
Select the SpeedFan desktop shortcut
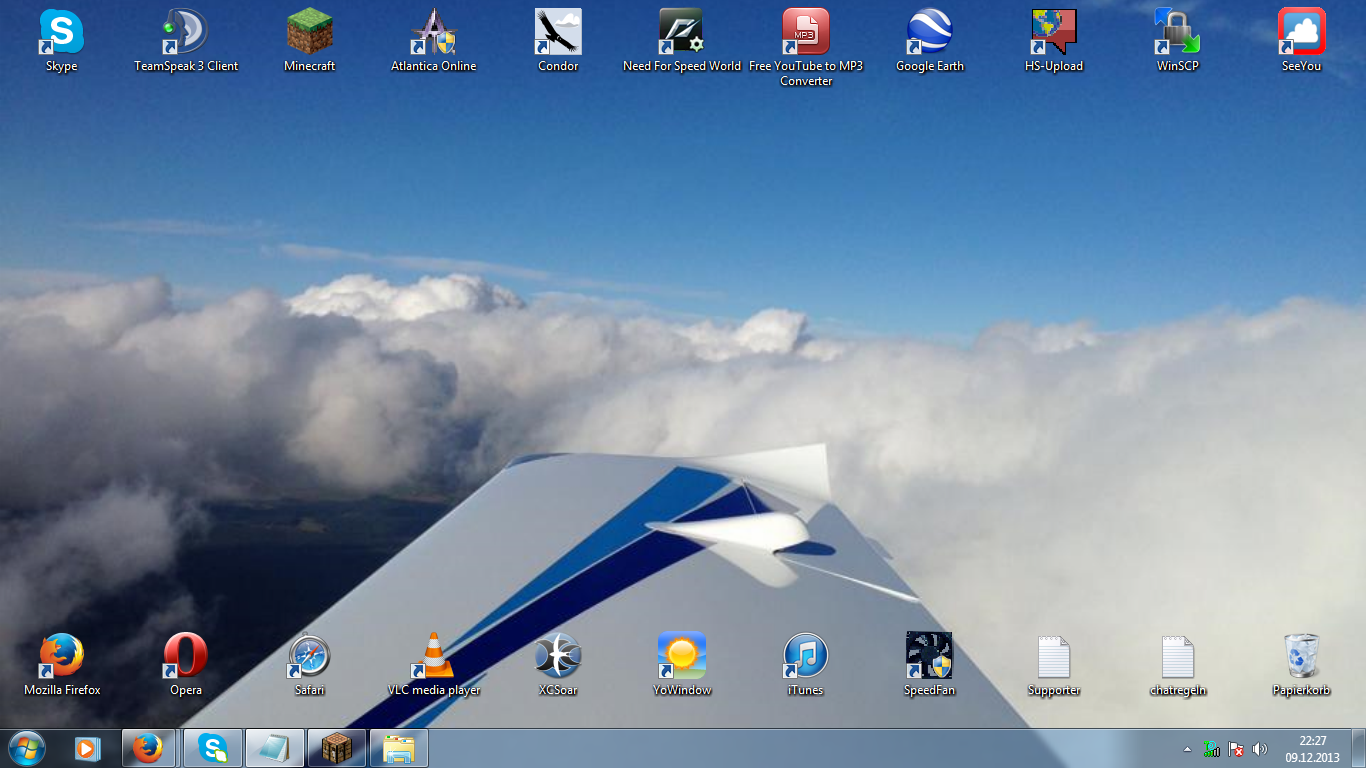tap(929, 656)
